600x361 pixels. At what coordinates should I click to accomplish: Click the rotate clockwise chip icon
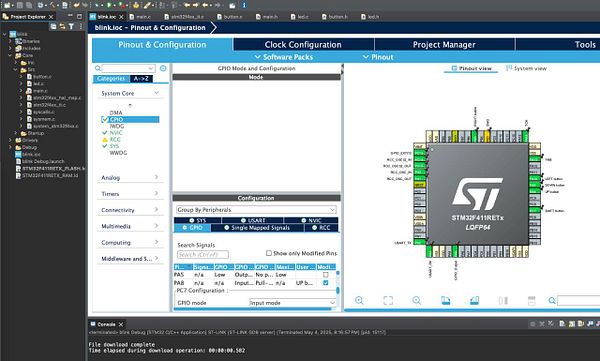(x=445, y=301)
